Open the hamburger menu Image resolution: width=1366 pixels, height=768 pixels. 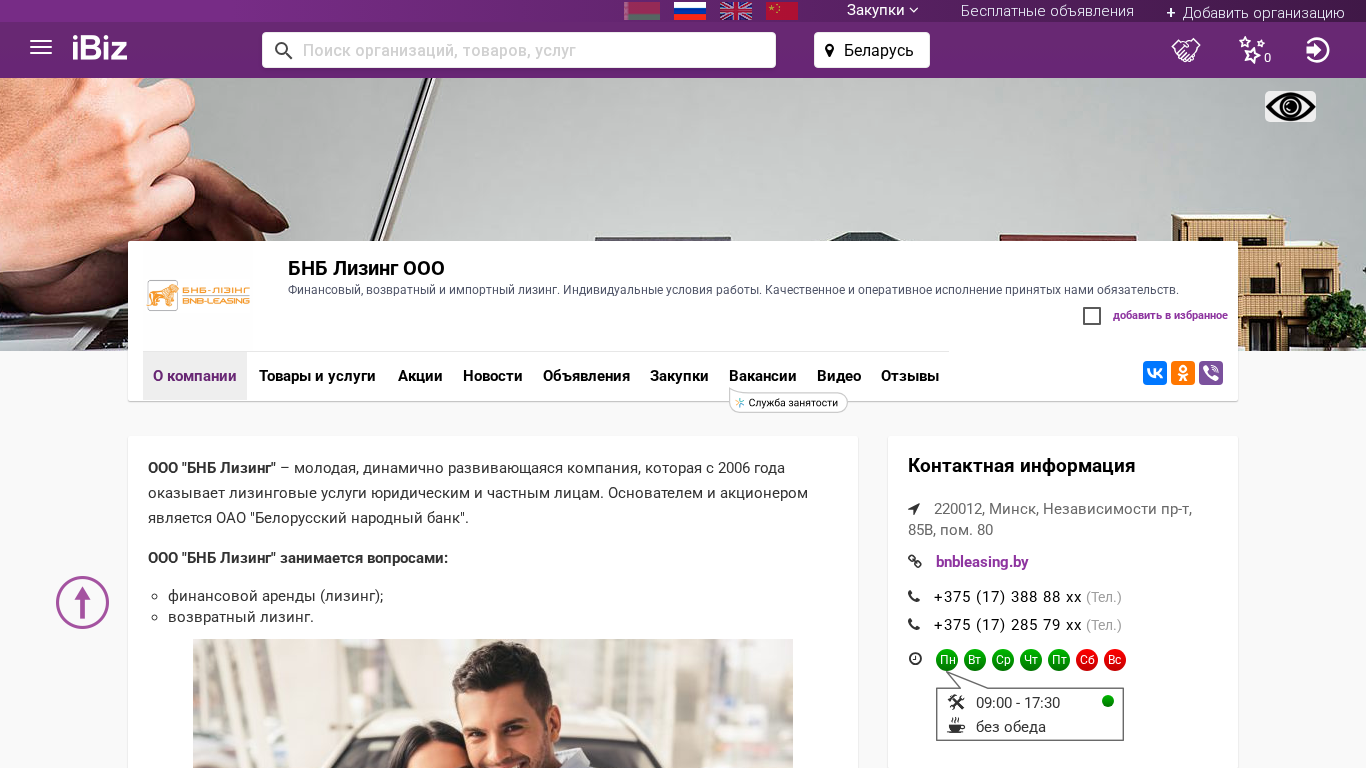41,48
